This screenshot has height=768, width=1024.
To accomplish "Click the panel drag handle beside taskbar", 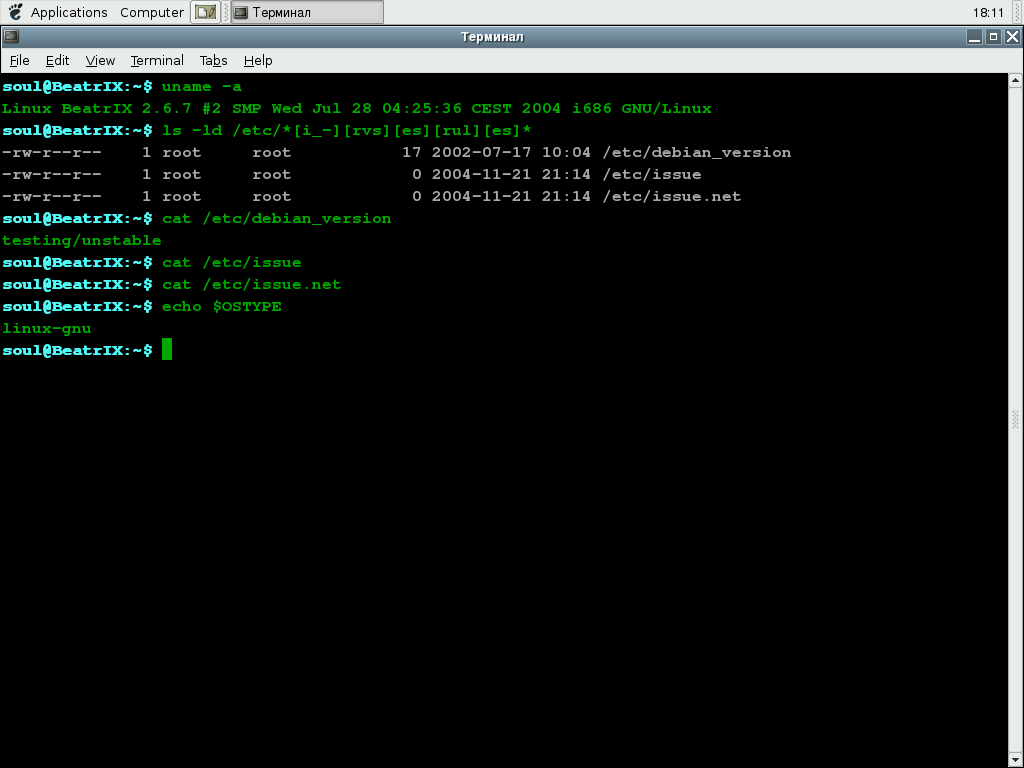I will point(226,12).
